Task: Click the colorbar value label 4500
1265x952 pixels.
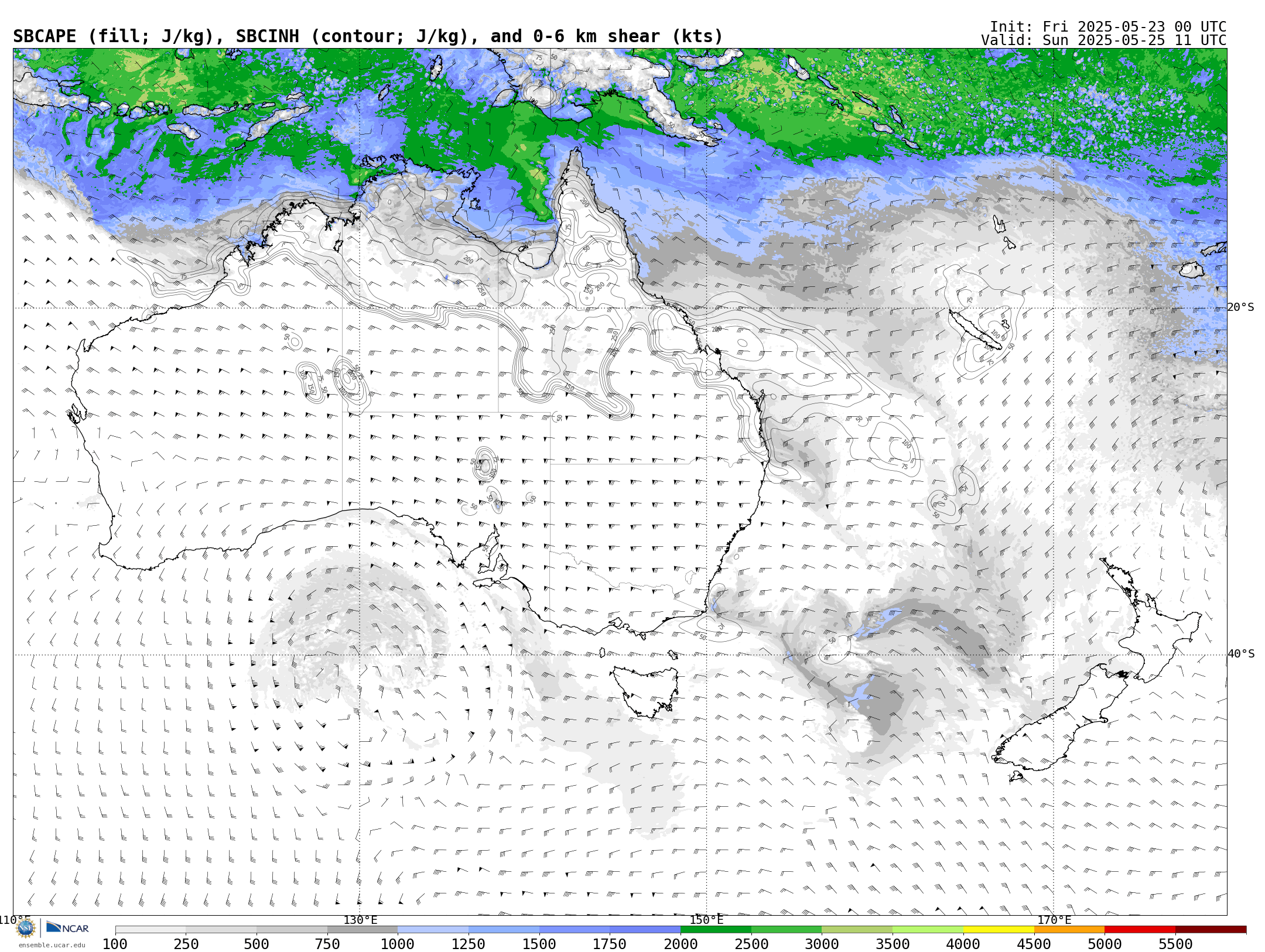Action: point(1034,944)
